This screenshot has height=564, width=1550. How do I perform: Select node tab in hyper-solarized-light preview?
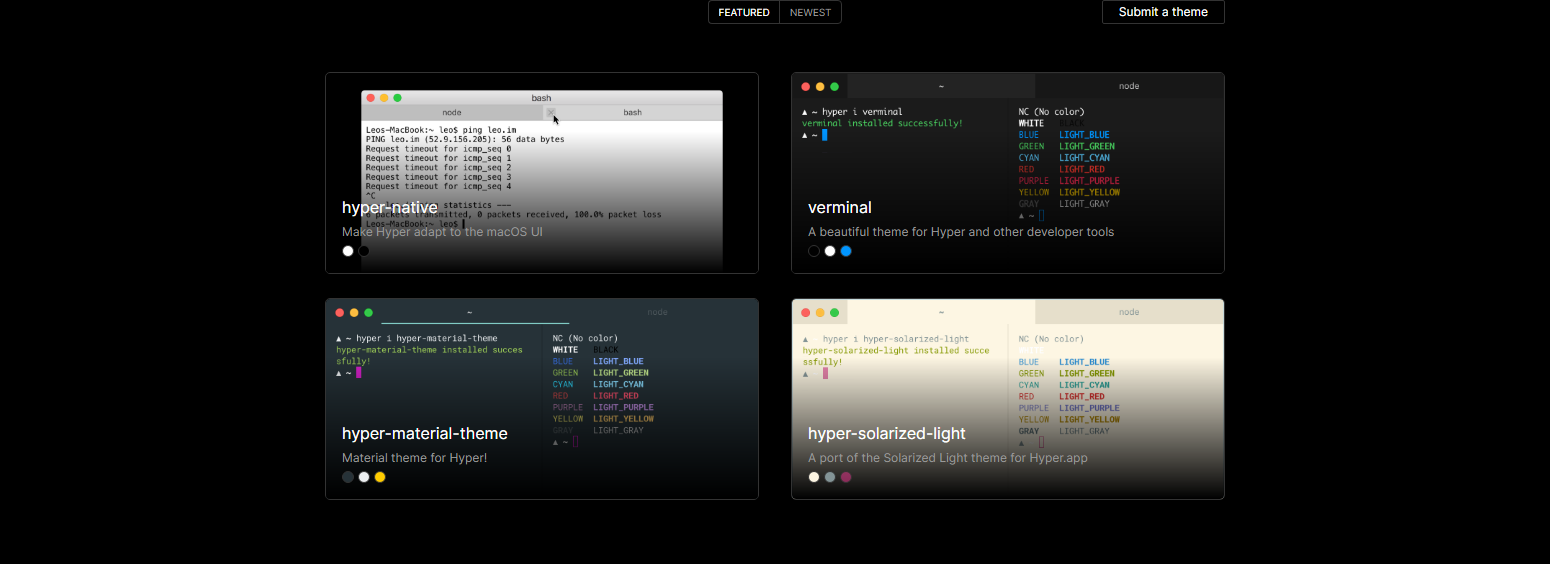pos(1129,312)
